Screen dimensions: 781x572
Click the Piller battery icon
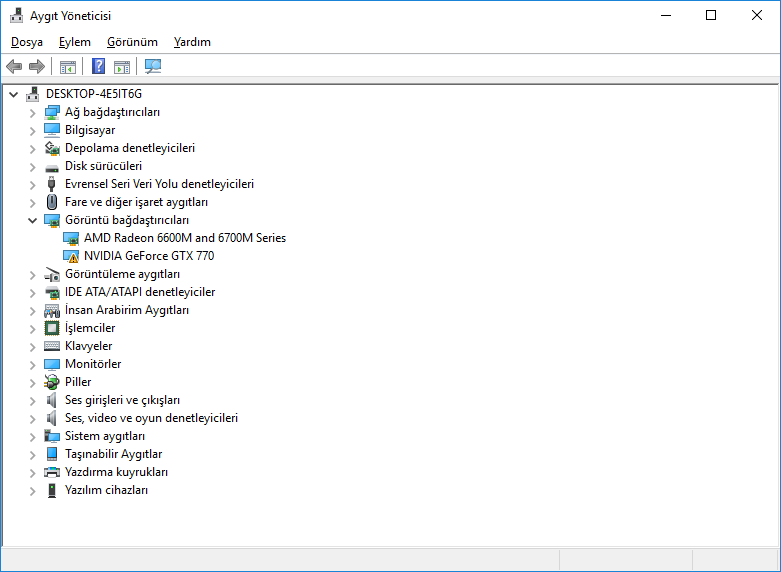(52, 382)
